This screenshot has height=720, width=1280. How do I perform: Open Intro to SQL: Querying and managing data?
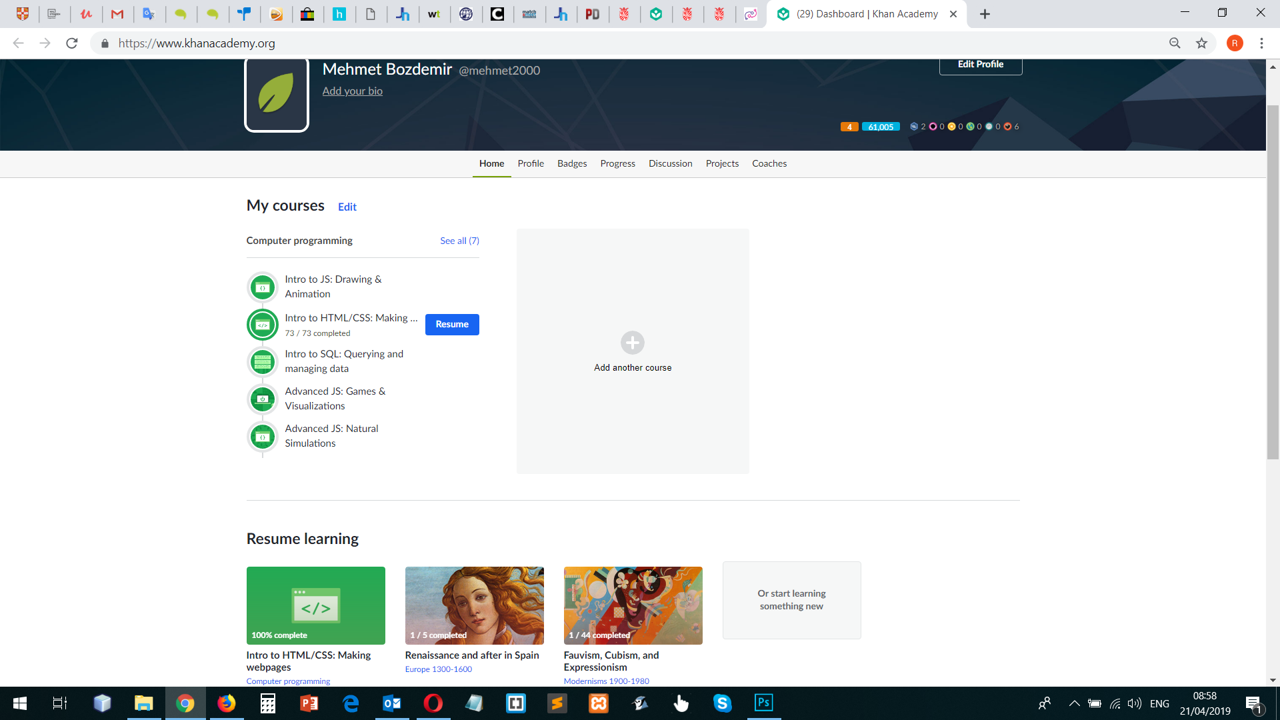click(344, 361)
